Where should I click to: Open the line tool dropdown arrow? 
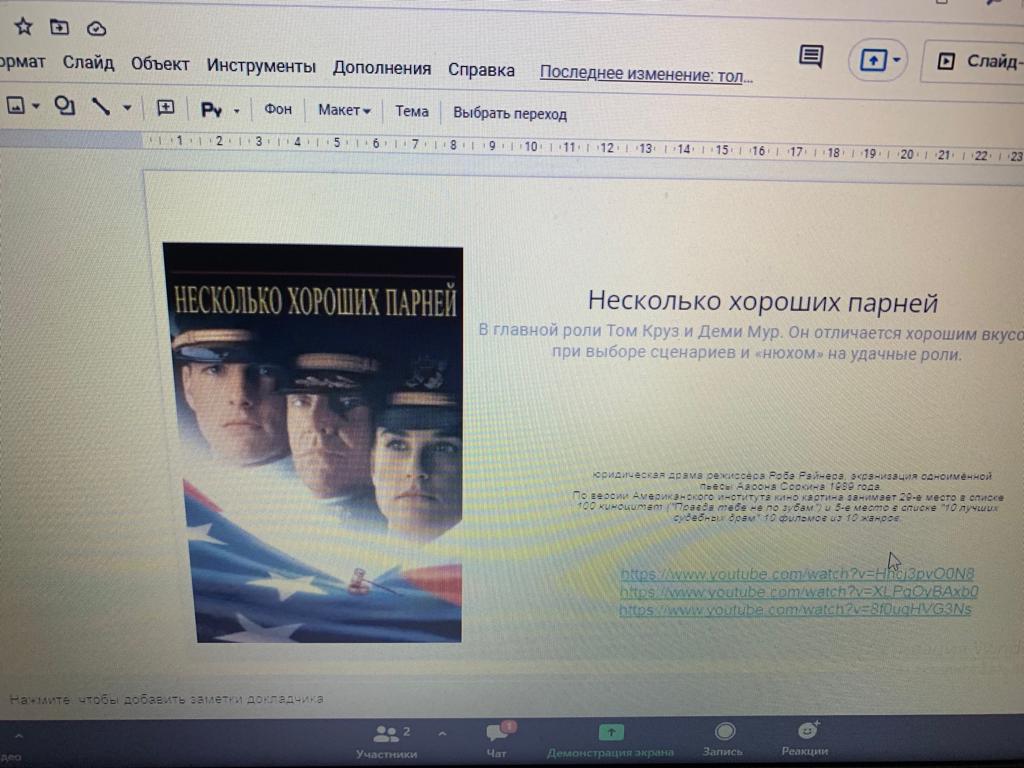click(x=127, y=108)
